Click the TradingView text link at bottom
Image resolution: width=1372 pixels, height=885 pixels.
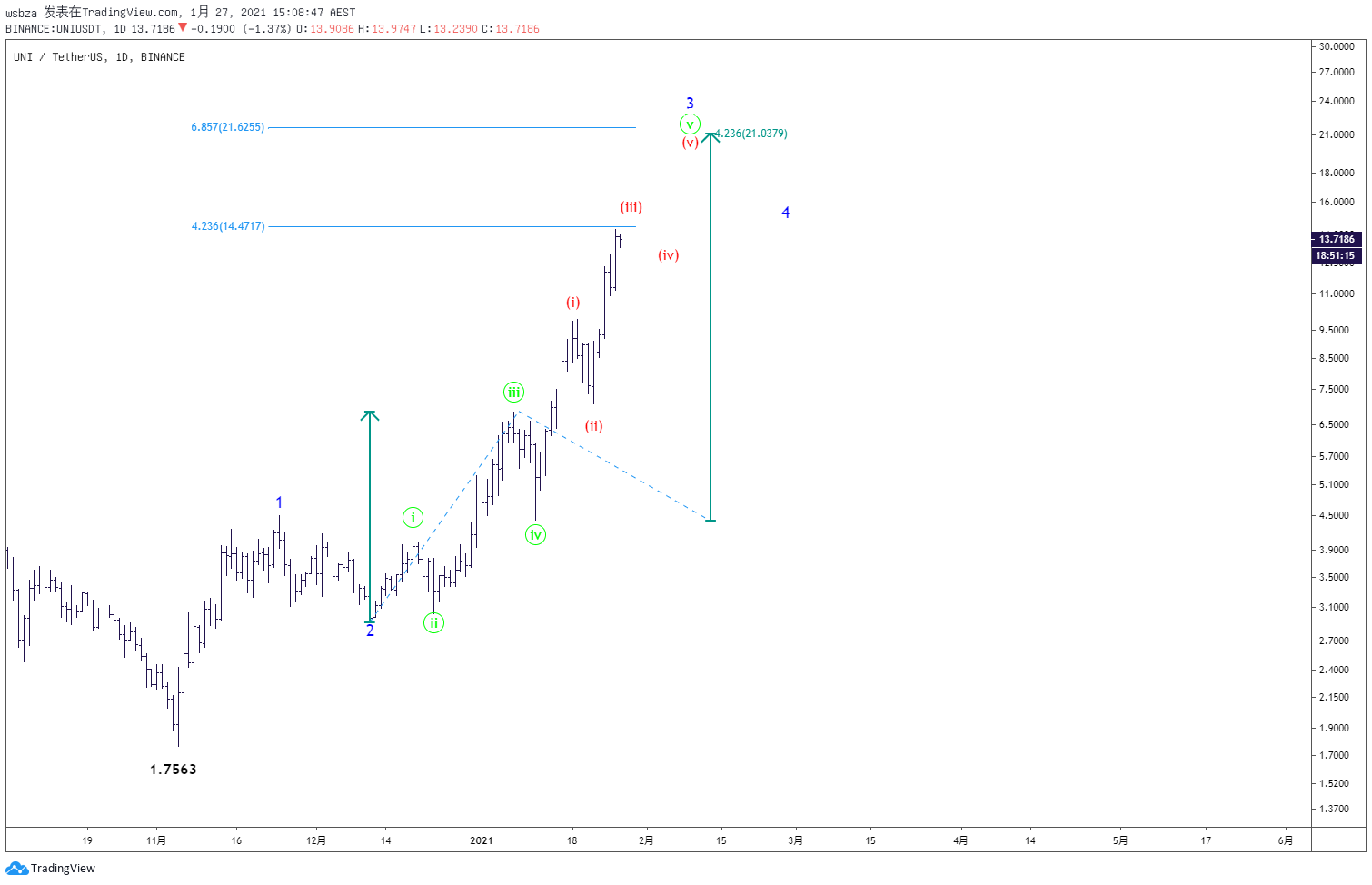63,869
